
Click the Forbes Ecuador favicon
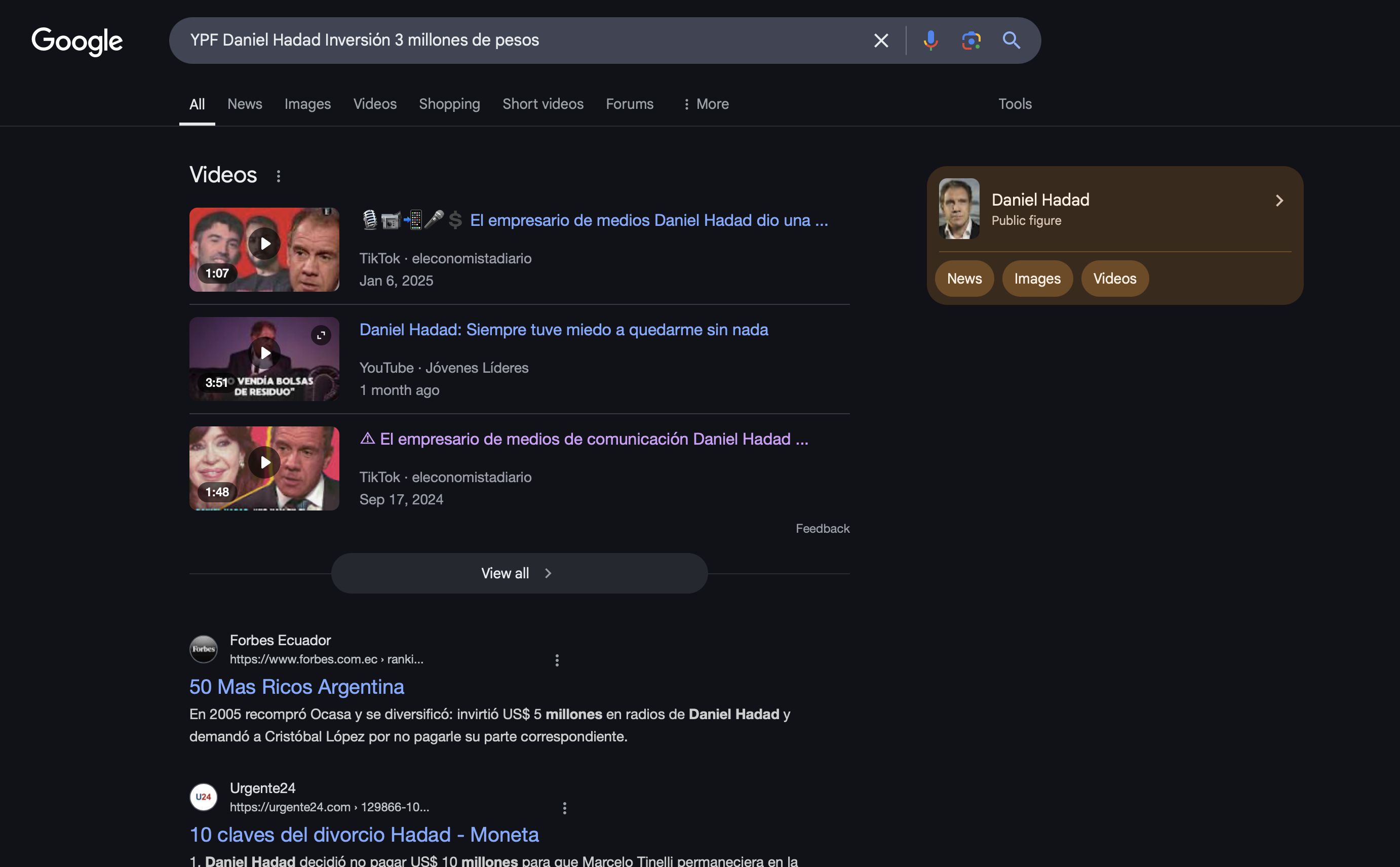click(204, 649)
